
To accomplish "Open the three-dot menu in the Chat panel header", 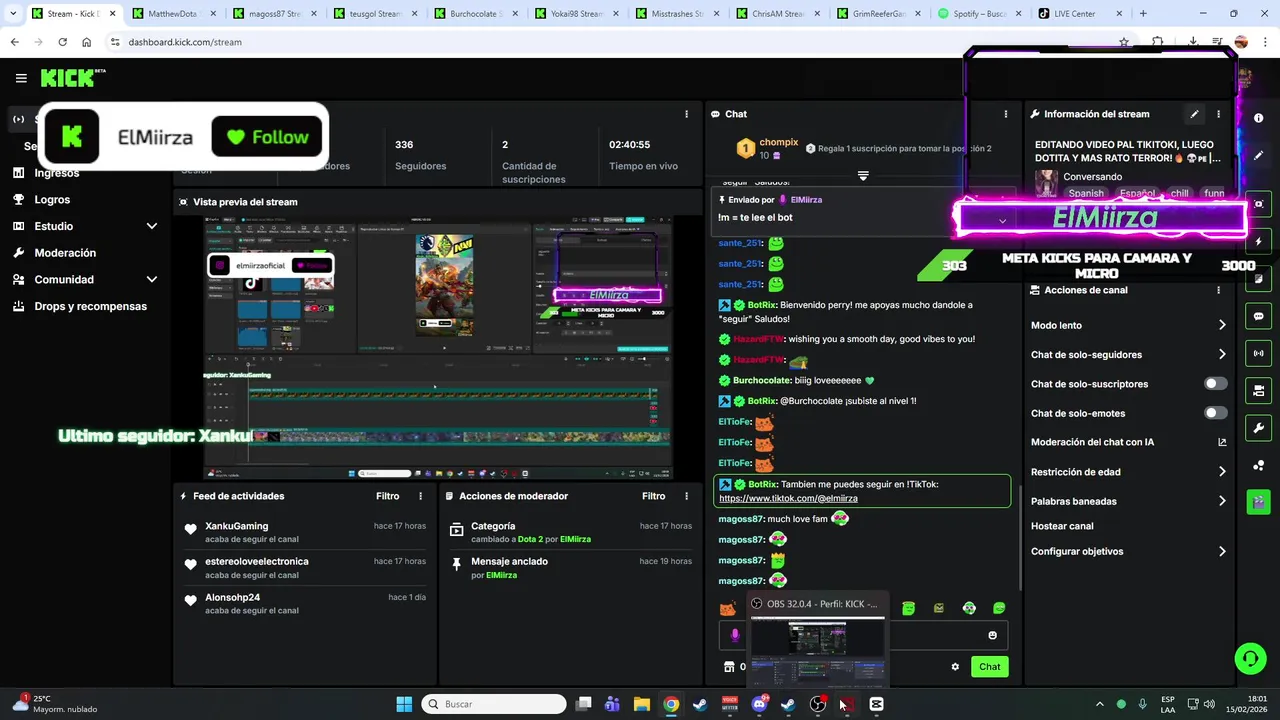I will 1006,114.
